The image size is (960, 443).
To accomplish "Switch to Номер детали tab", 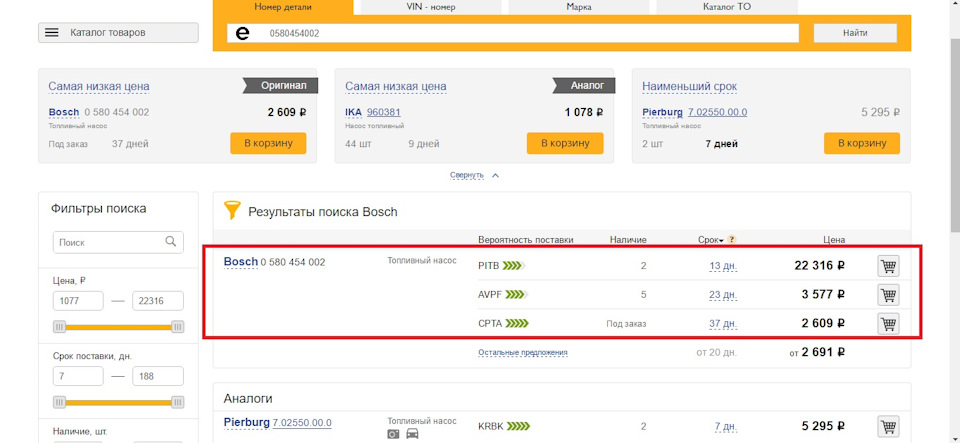I will (283, 7).
